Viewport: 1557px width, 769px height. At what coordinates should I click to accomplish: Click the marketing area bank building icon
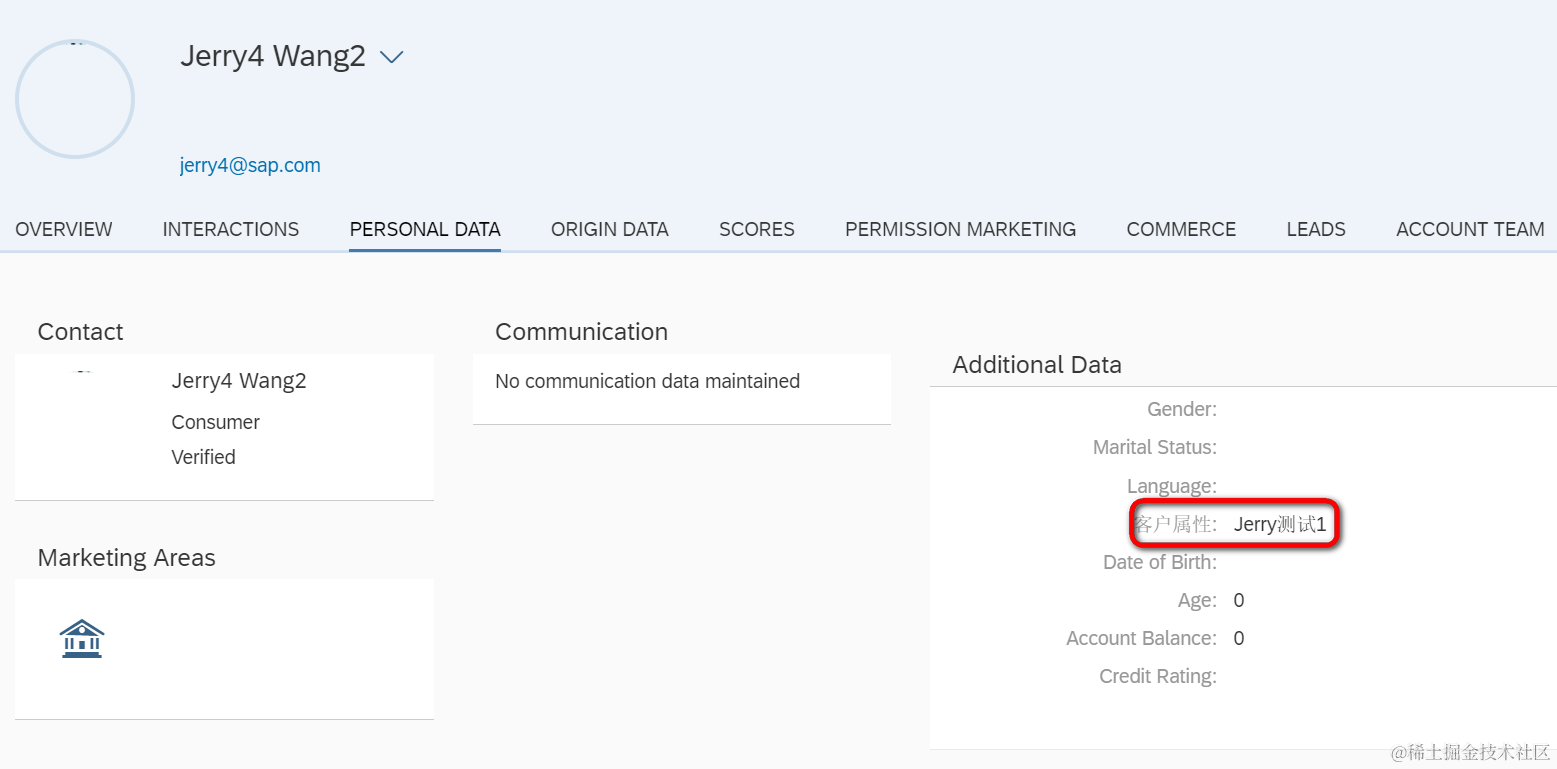click(82, 639)
